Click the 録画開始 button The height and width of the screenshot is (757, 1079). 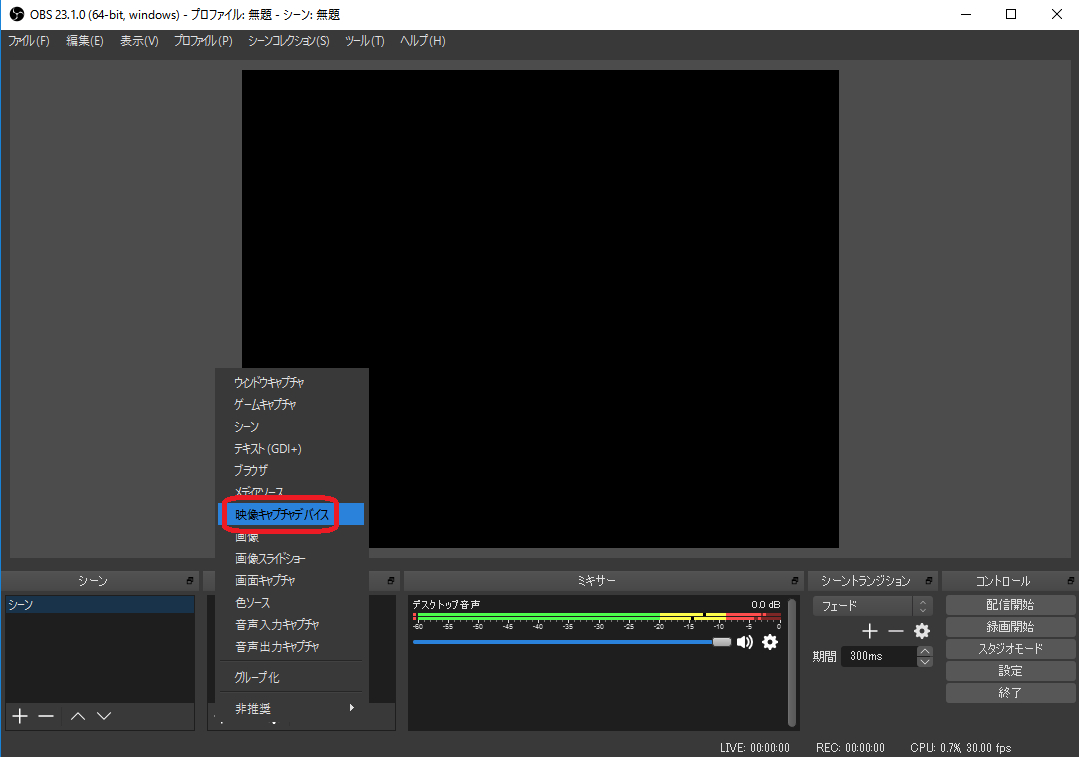(x=1010, y=627)
